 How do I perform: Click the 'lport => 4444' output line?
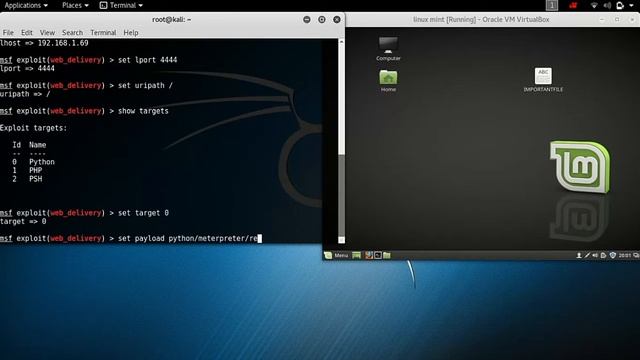[x=27, y=69]
